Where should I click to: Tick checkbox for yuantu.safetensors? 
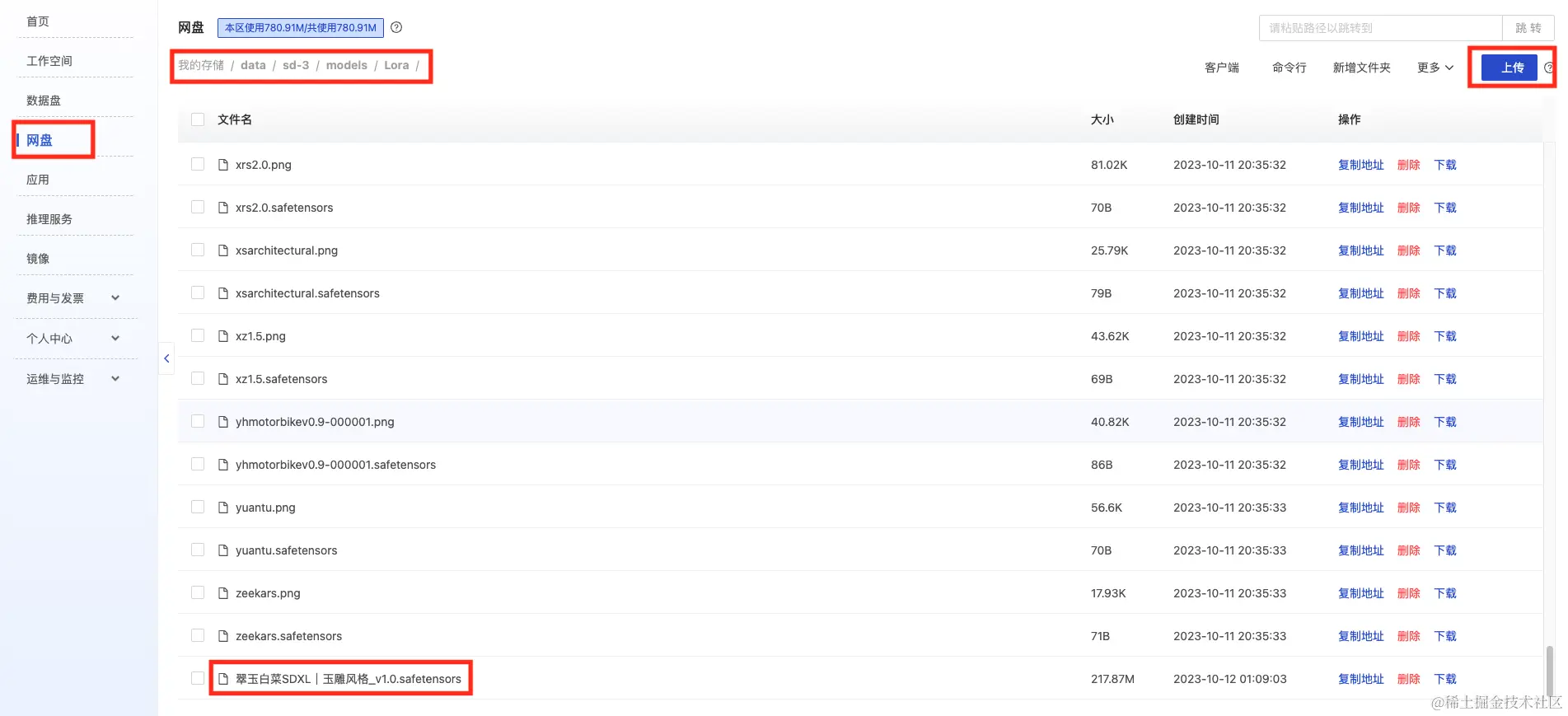198,550
